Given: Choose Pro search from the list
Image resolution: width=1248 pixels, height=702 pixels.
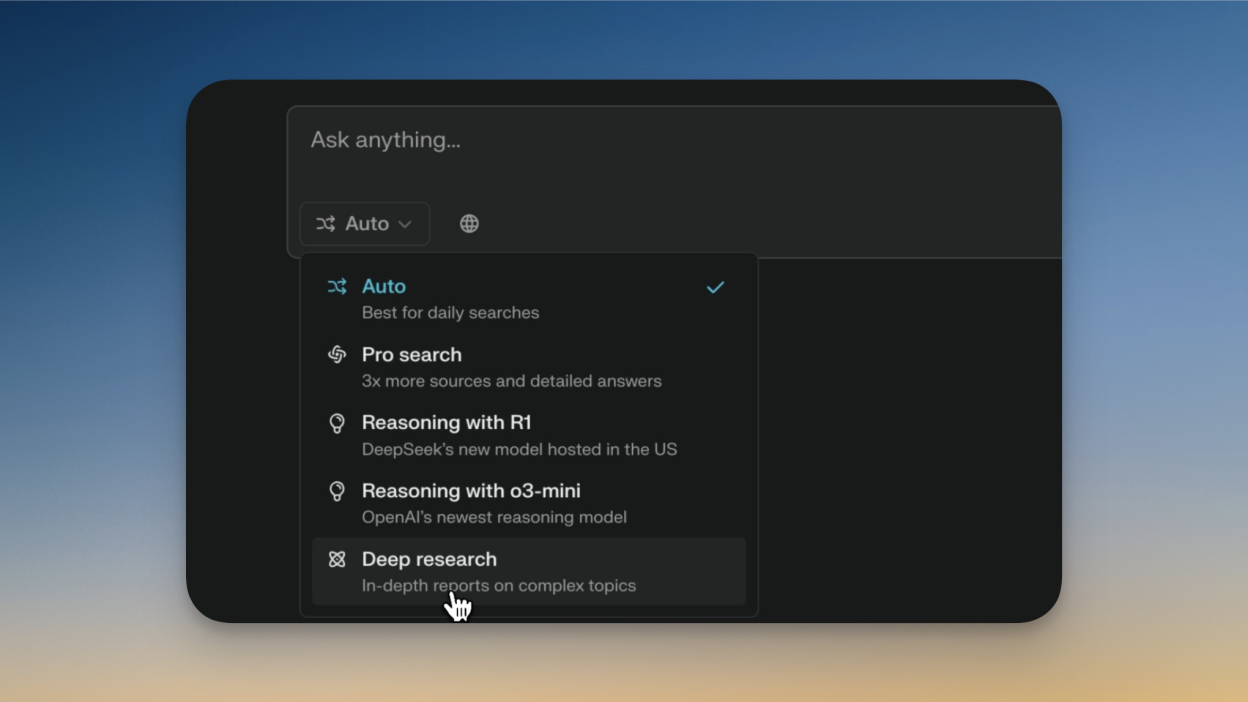Looking at the screenshot, I should (529, 367).
